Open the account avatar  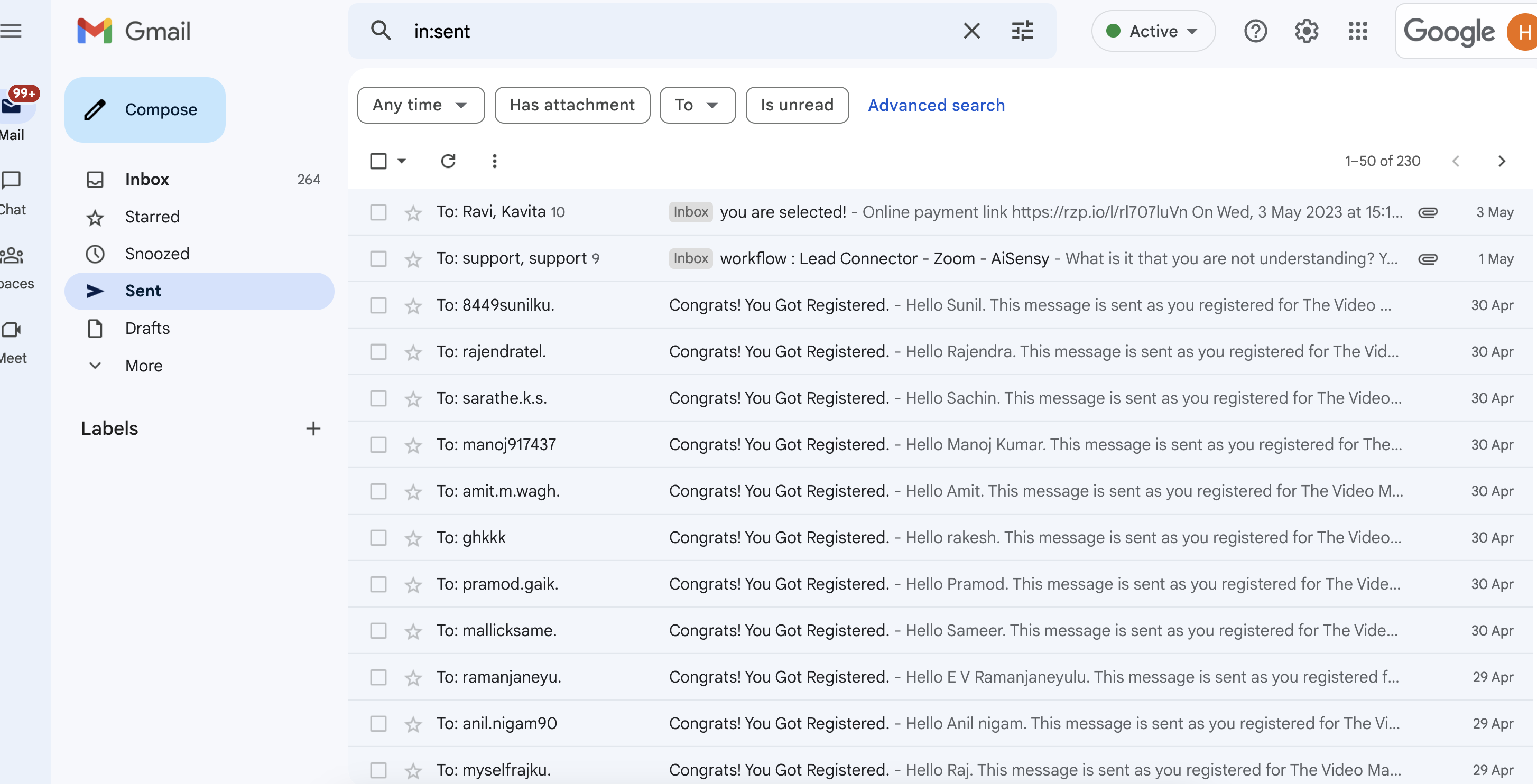[x=1522, y=32]
